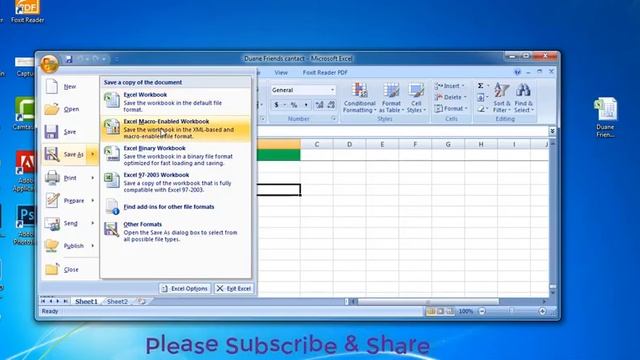Open the Number group dialog launcher
Viewport: 640px width, 360px height.
(x=333, y=118)
